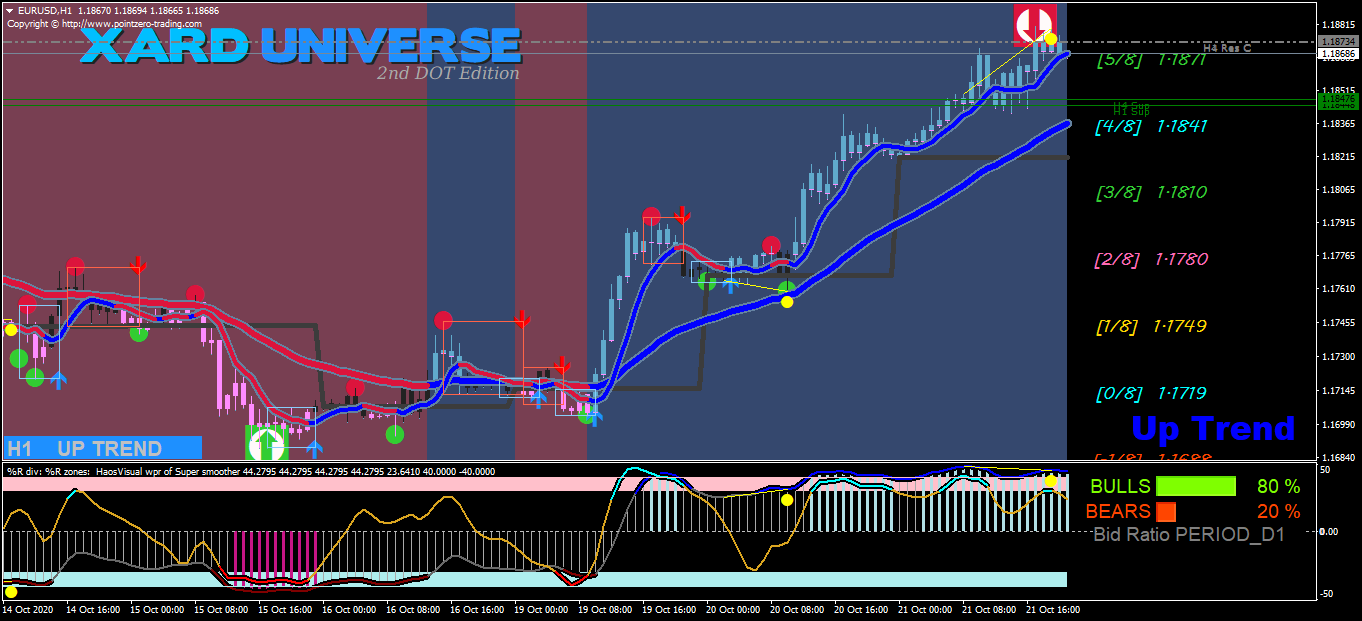Click the Bid Ratio PERIOD_D1 label
Viewport: 1362px width, 621px height.
1189,535
